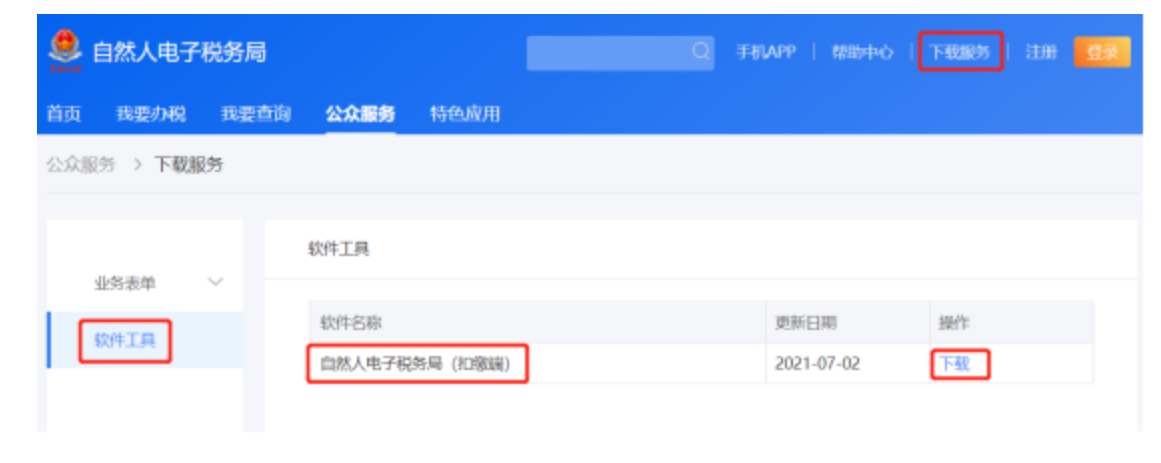Click the 软件工具 panel heading
Screen dimensions: 1161x463
pos(338,250)
